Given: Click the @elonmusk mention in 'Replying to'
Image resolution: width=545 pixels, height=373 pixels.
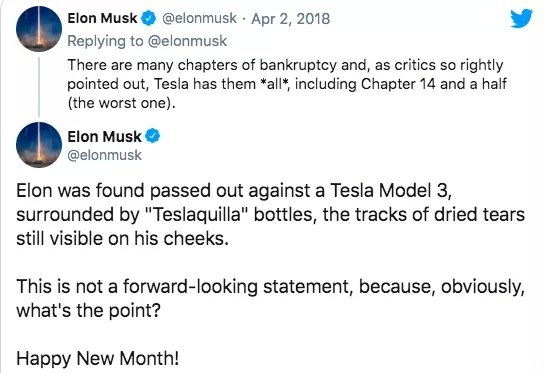Looking at the screenshot, I should point(187,41).
